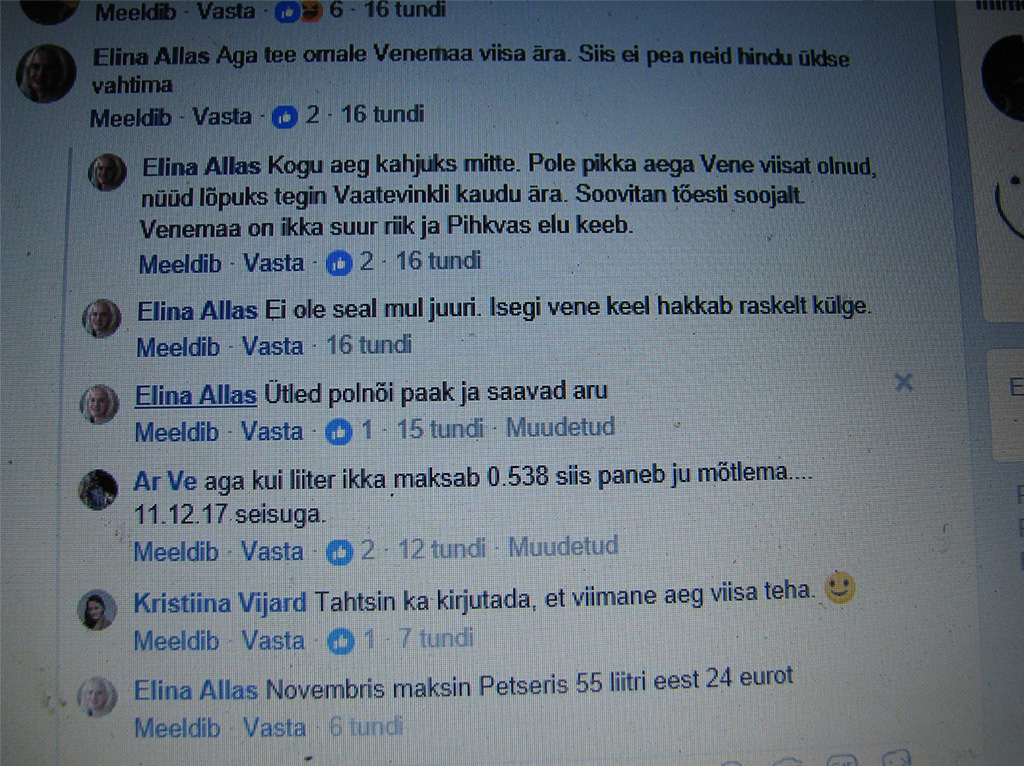Click like icon on Kristiina Vijard's comment

(340, 641)
